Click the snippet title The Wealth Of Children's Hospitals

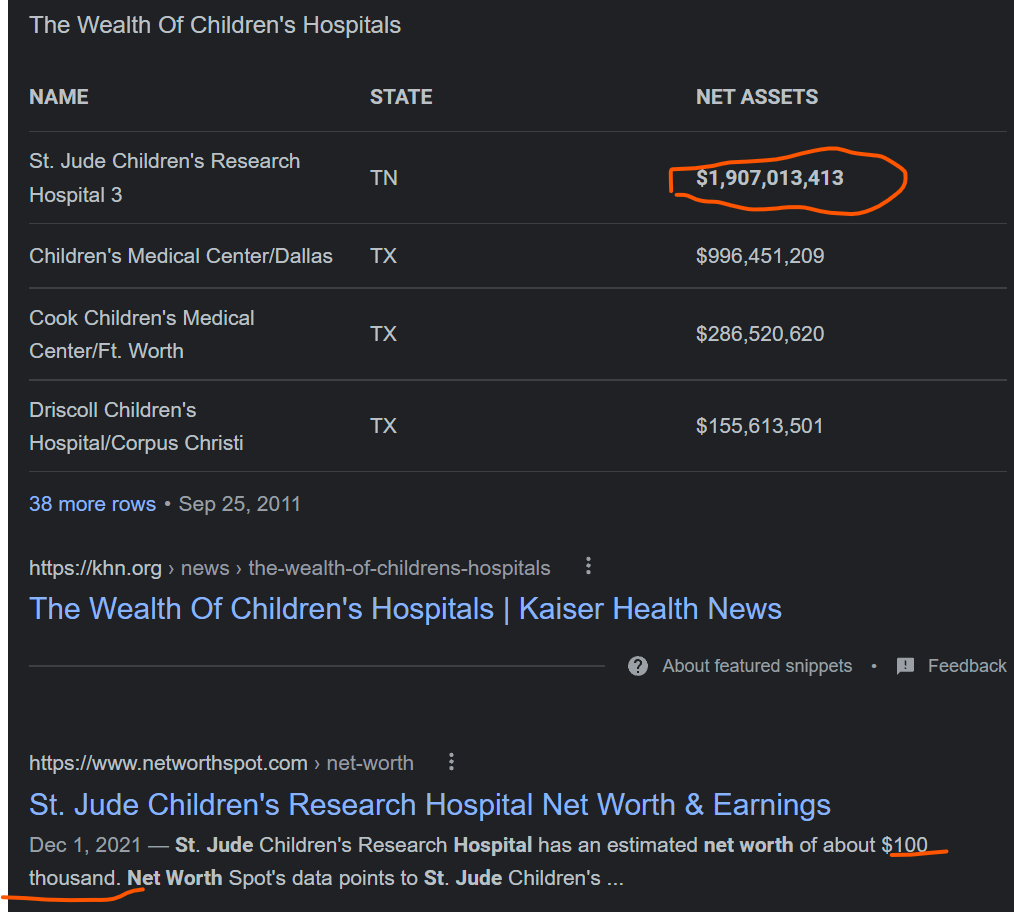point(215,25)
